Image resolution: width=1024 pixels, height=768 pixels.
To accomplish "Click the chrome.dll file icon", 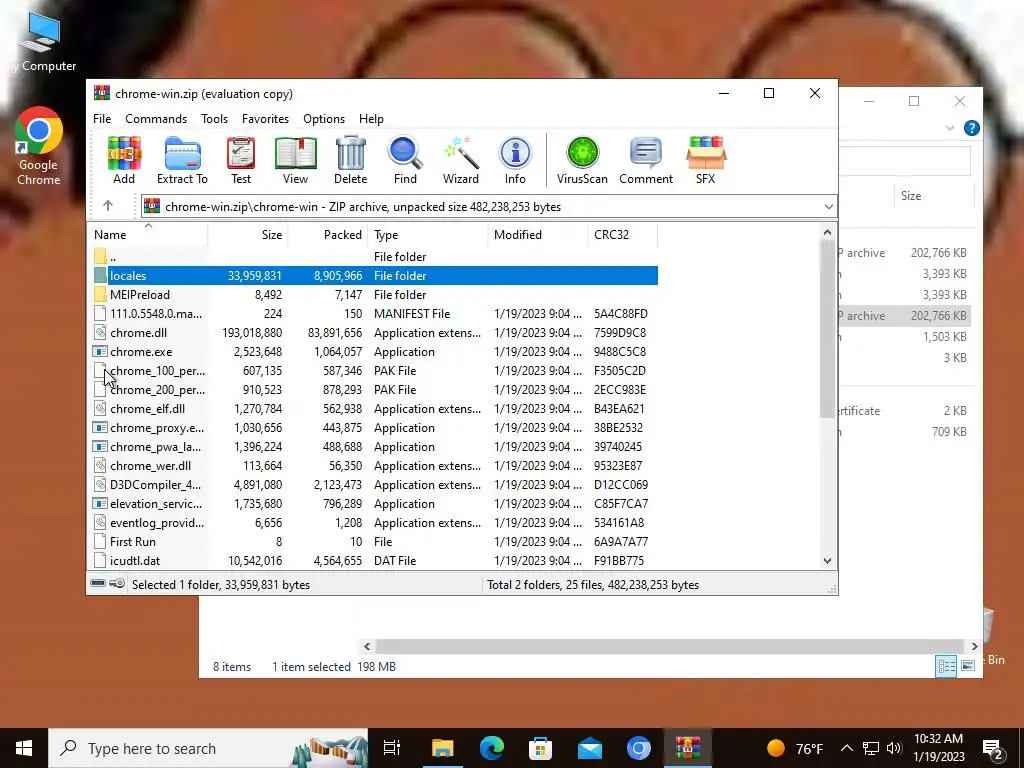I will click(x=100, y=332).
